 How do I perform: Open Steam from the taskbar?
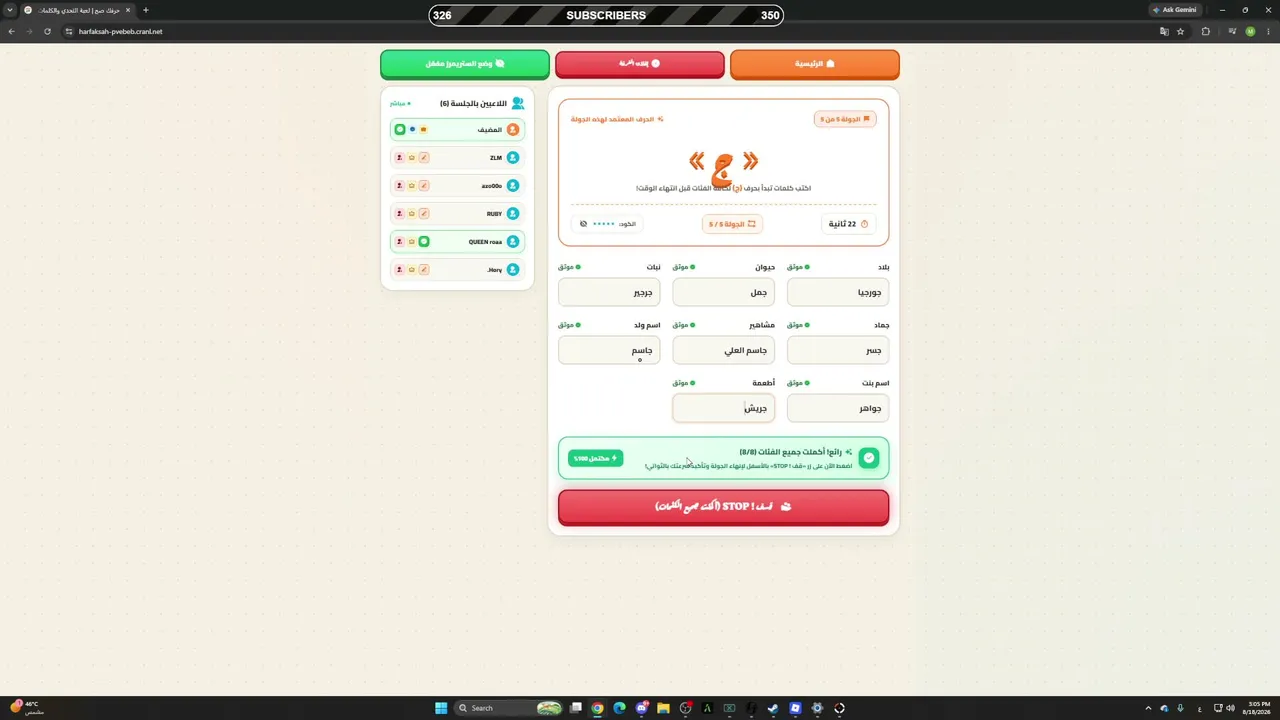click(x=773, y=708)
